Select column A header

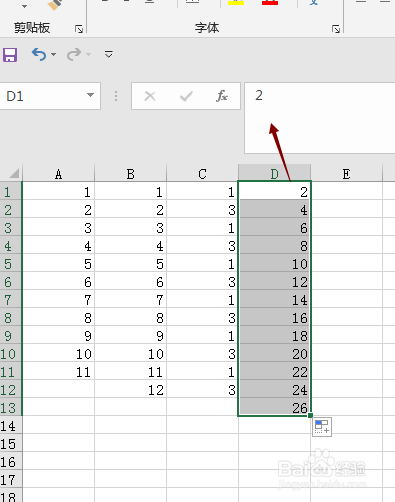click(58, 174)
